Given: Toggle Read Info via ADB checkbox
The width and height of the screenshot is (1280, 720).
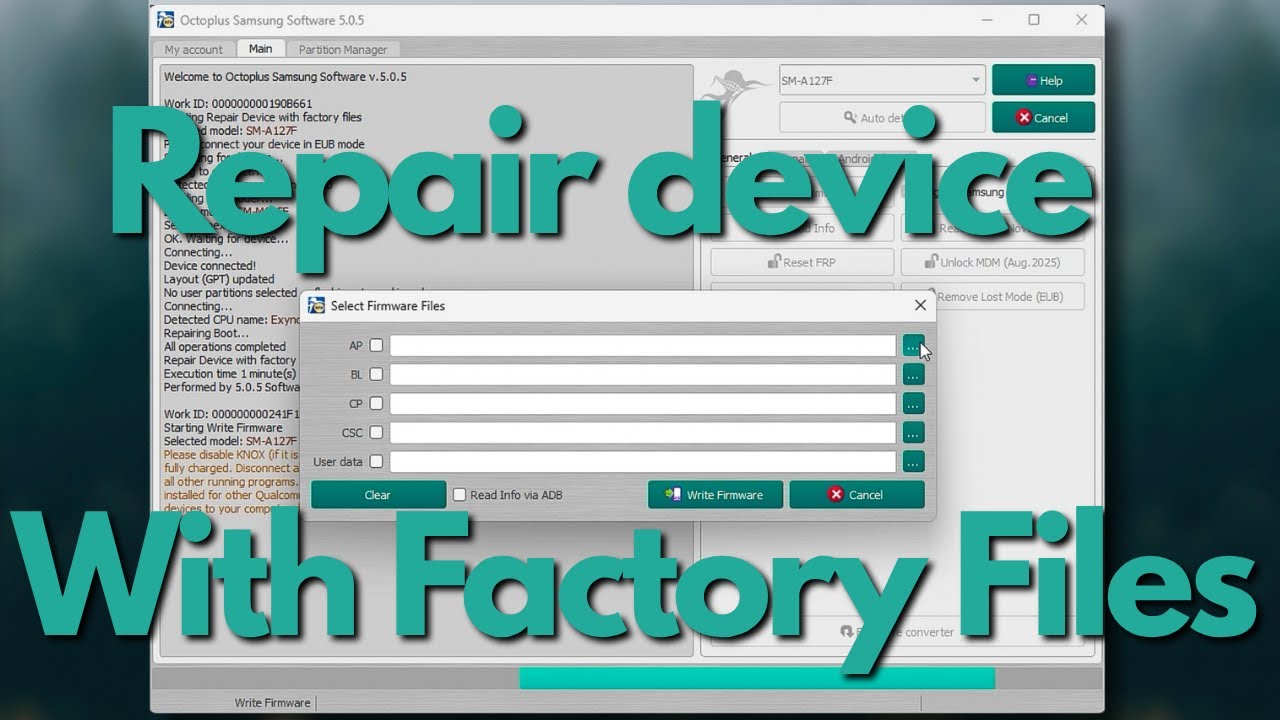Looking at the screenshot, I should click(x=508, y=495).
